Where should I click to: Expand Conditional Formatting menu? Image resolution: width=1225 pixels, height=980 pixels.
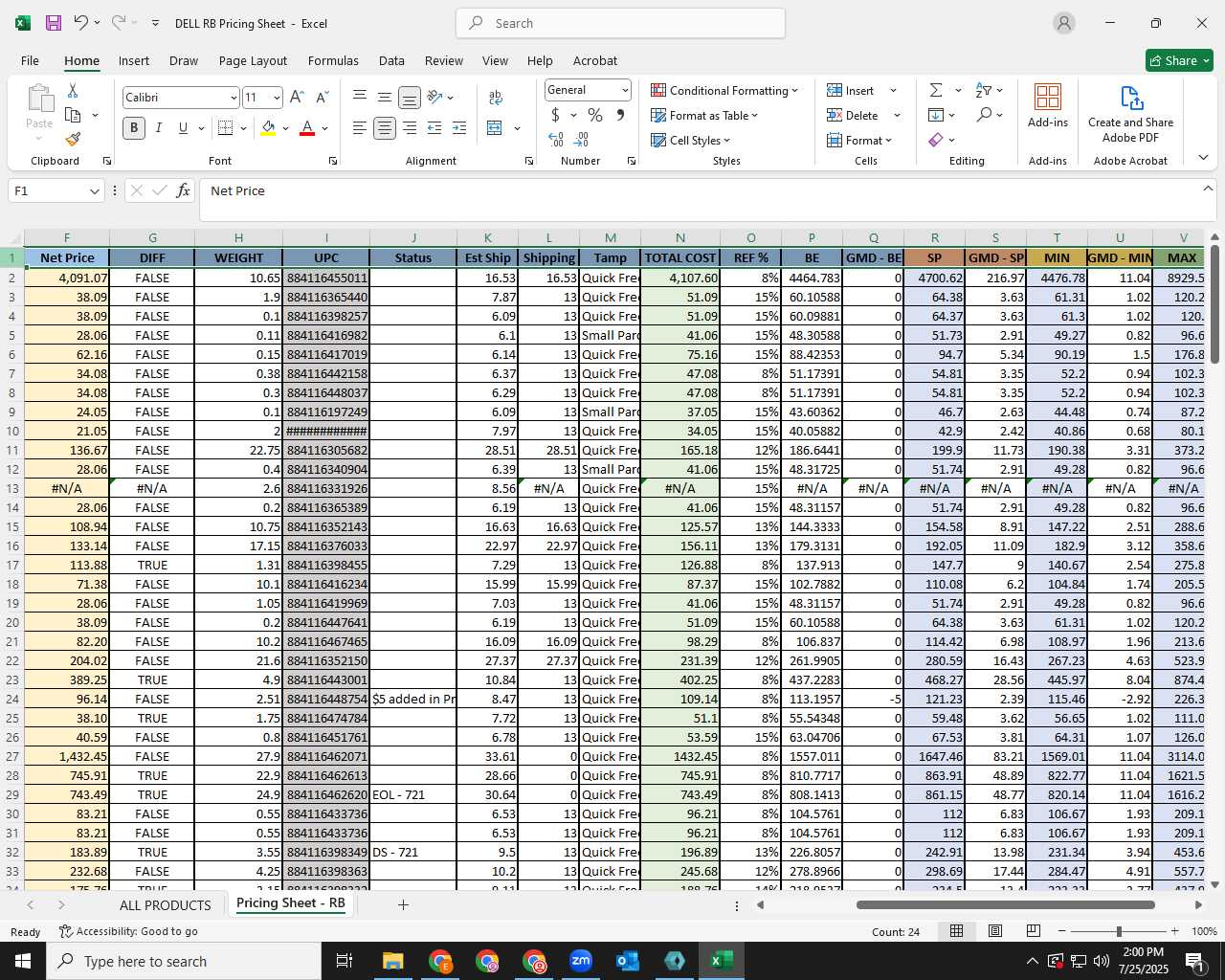724,90
